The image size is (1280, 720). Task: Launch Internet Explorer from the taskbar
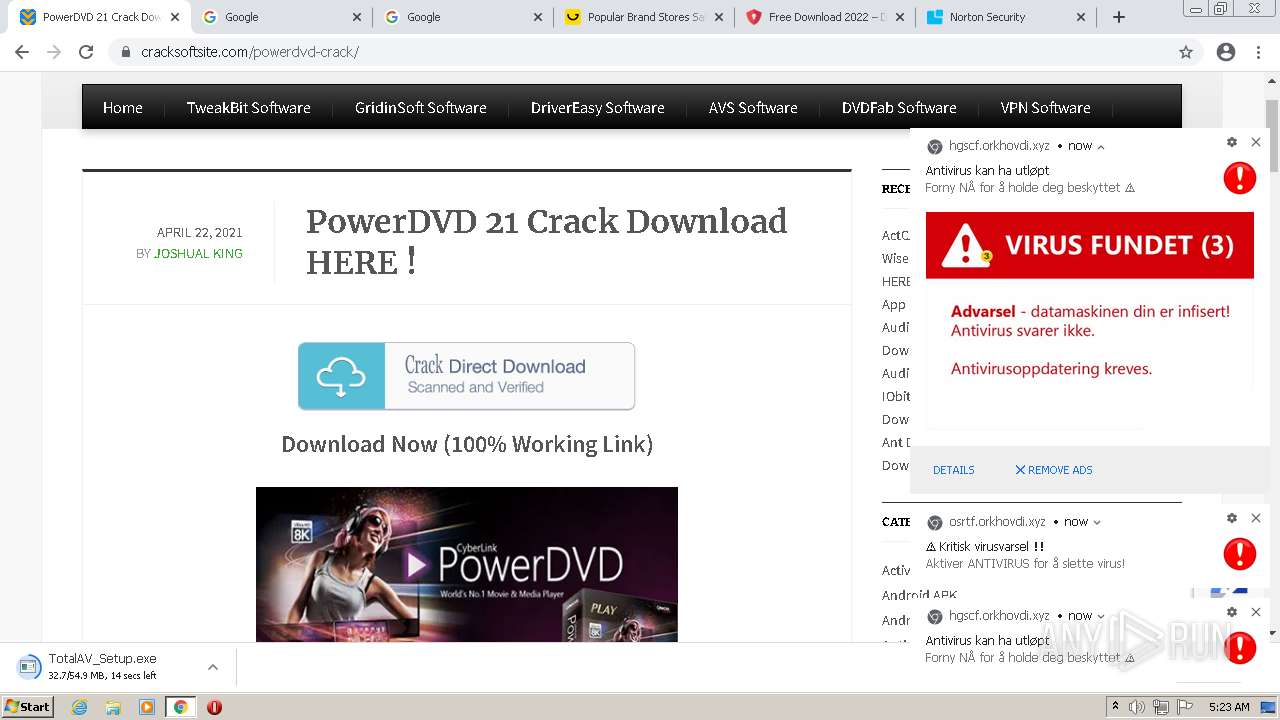tap(80, 707)
